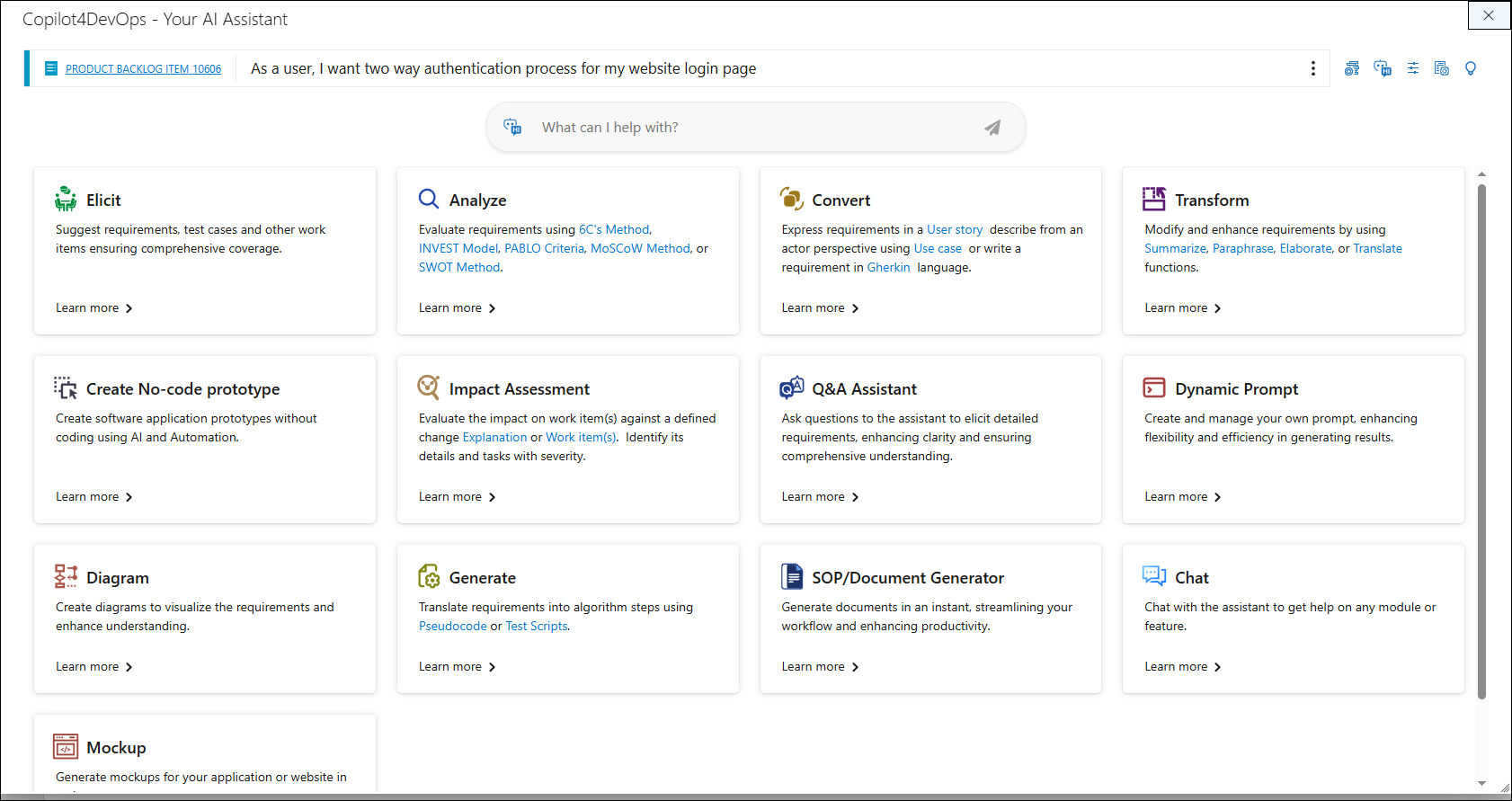Select the MoSCoW Method link
Screen dimensions: 1512x801
click(x=640, y=249)
